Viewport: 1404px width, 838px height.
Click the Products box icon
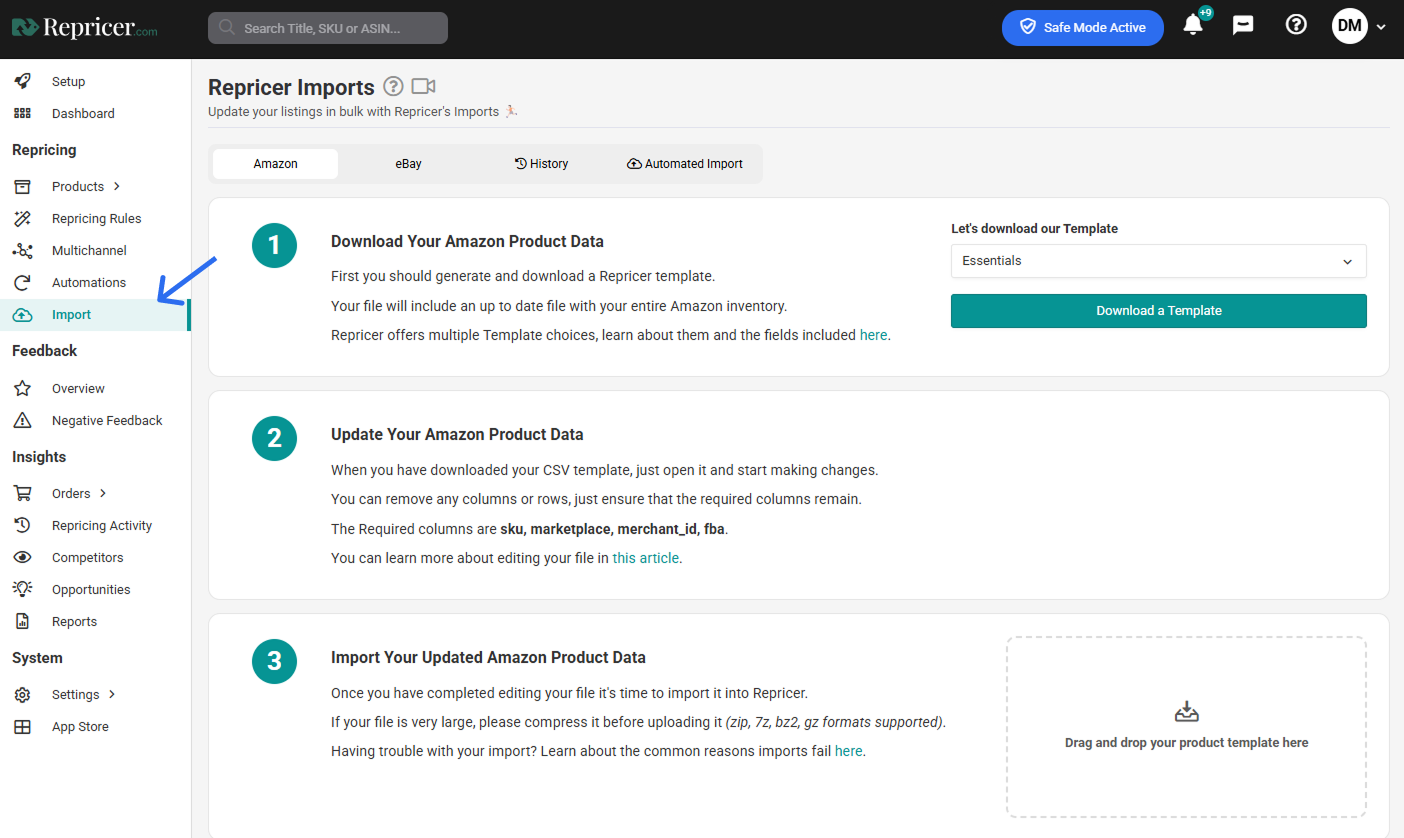[22, 186]
